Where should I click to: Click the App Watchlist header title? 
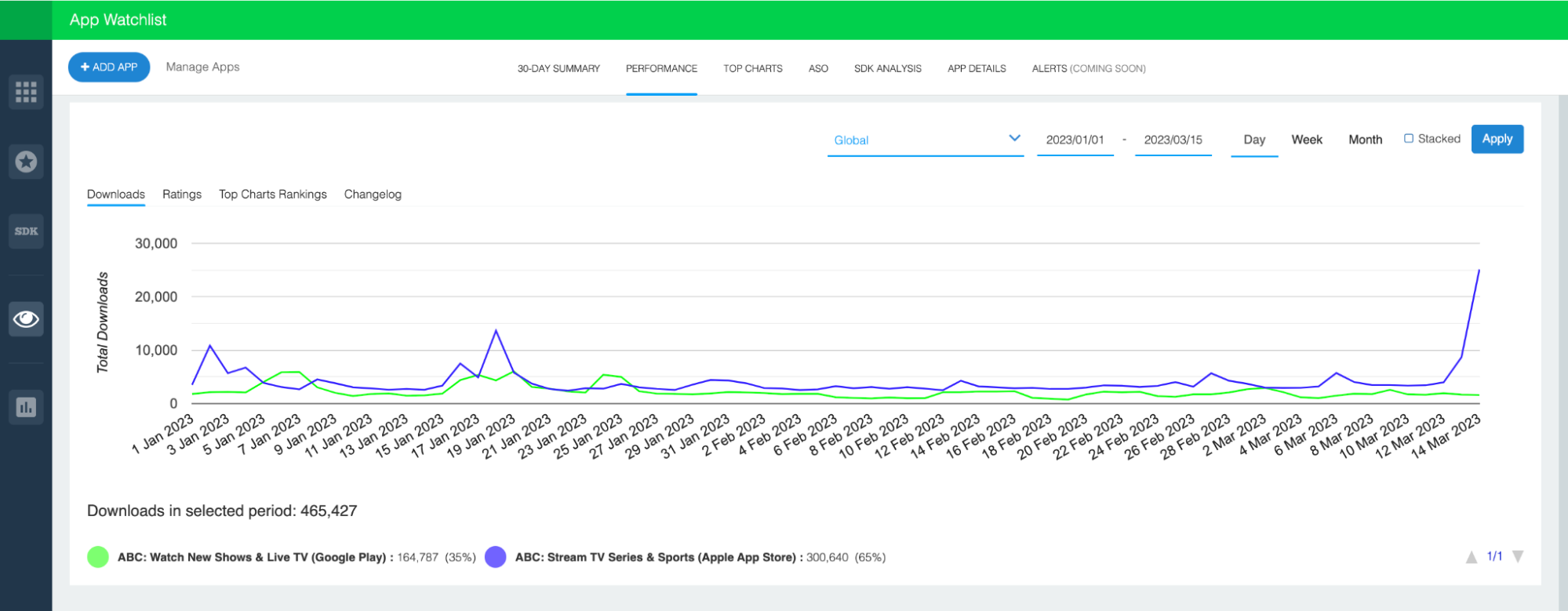[118, 20]
